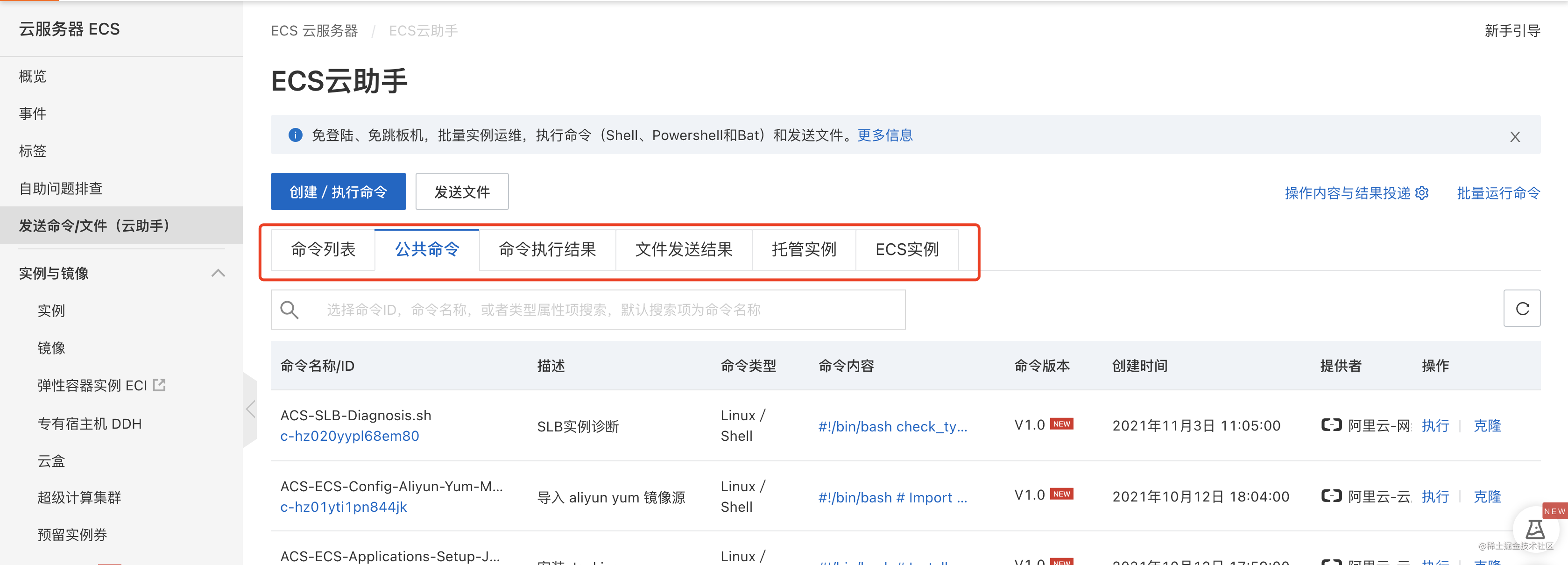
Task: Dismiss the info banner with the X icon
Action: click(x=1514, y=137)
